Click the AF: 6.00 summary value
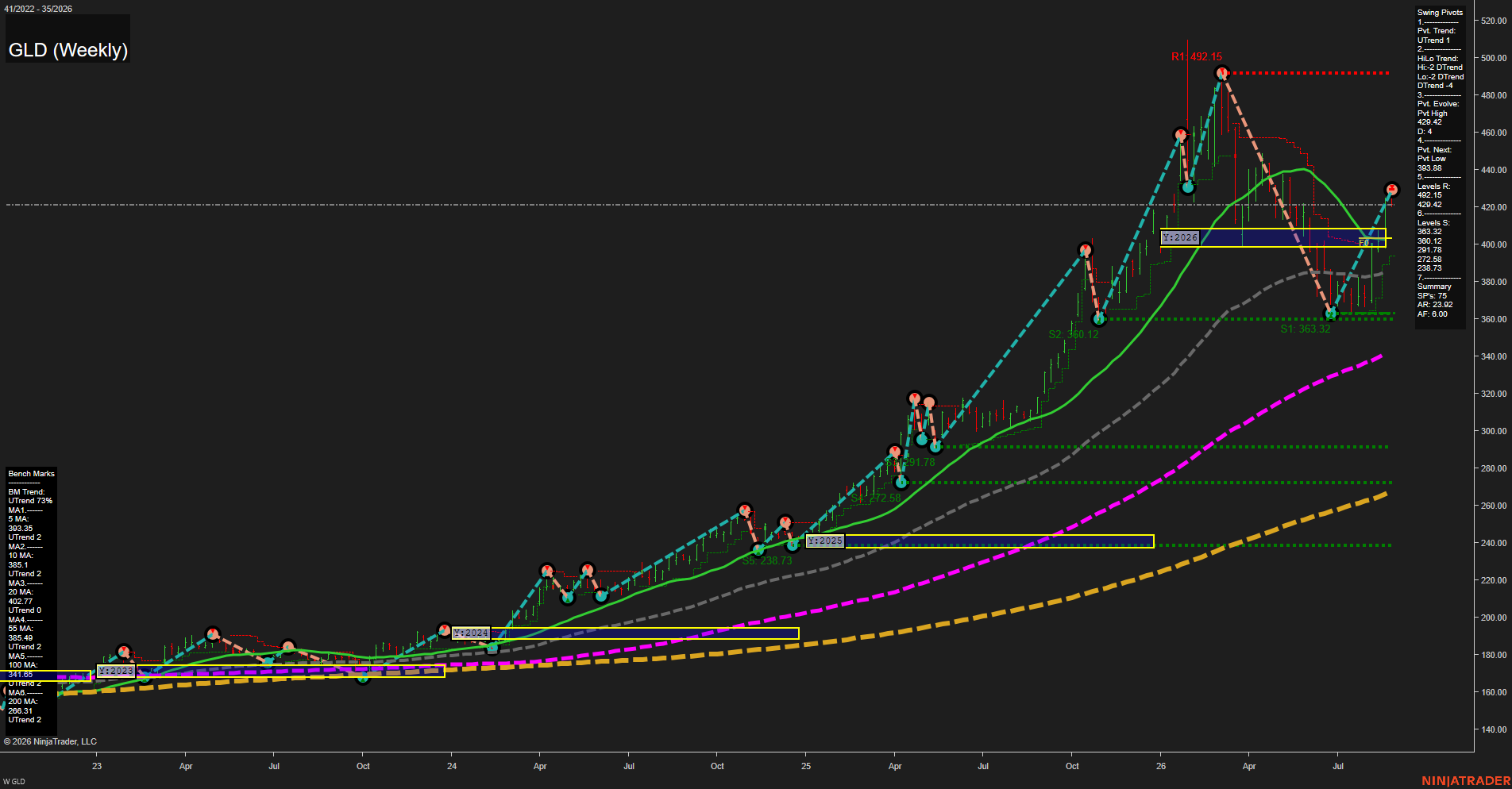Screen dimensions: 1512x789 pos(1433,314)
